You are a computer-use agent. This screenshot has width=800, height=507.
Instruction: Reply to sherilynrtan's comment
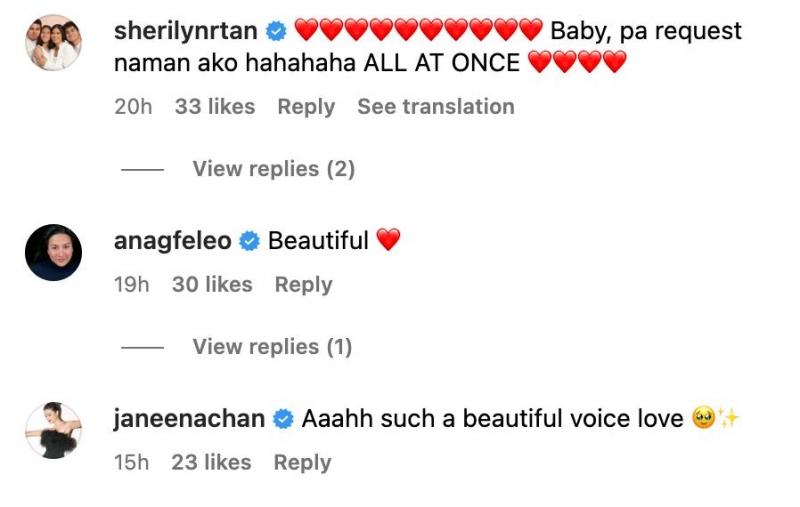click(306, 107)
